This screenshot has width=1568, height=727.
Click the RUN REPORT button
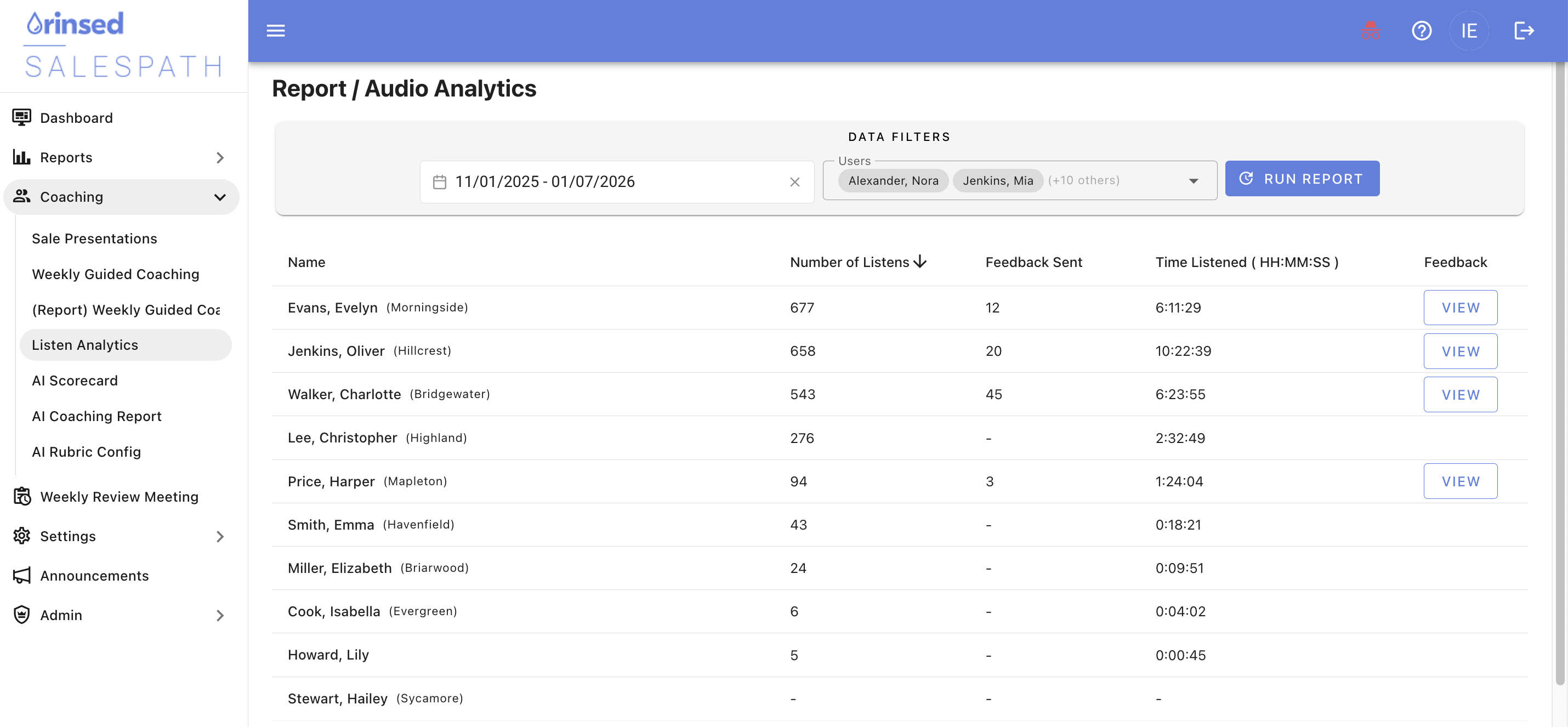pos(1302,178)
